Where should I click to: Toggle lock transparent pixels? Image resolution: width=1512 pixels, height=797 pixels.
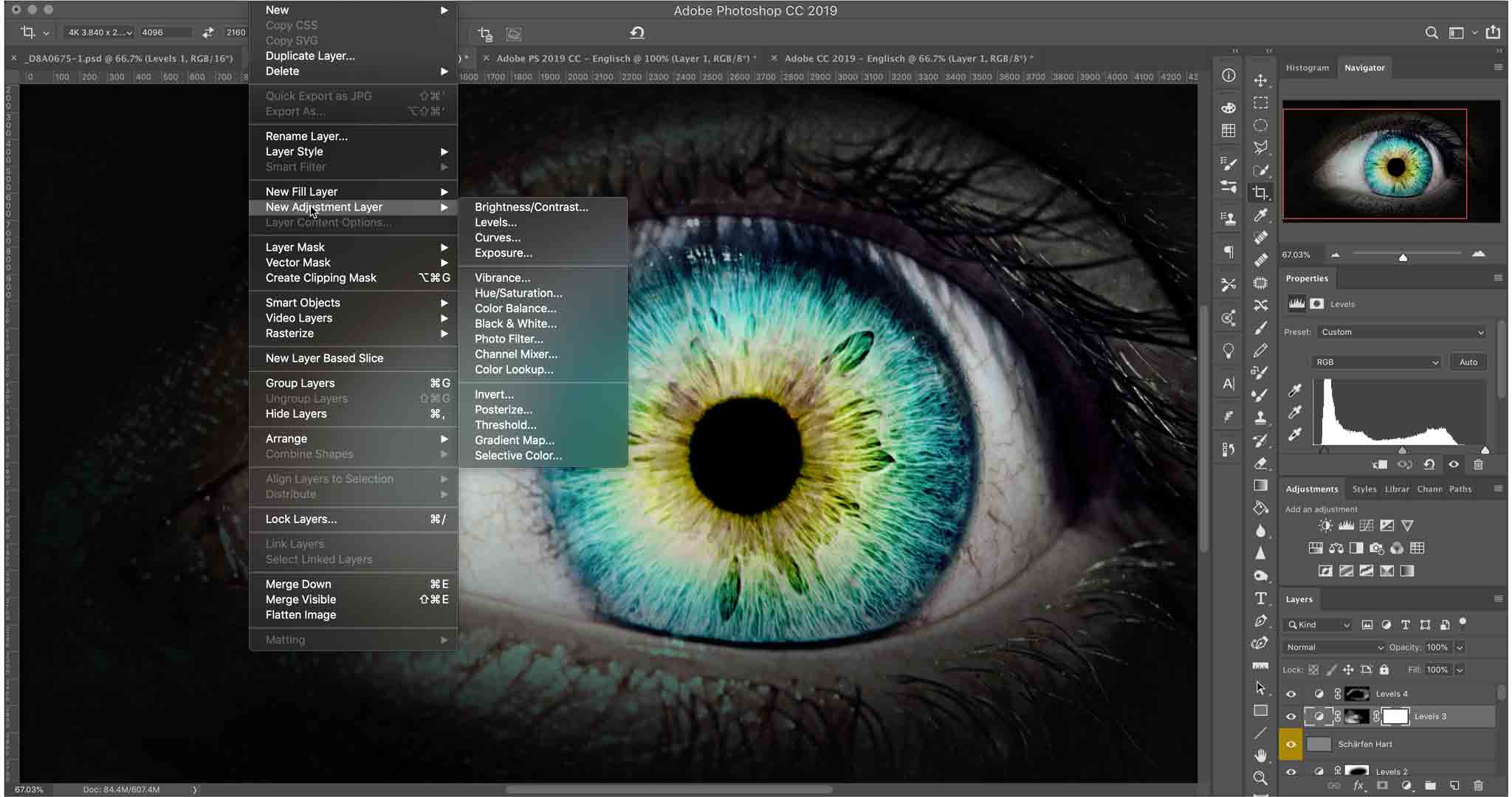[x=1313, y=670]
